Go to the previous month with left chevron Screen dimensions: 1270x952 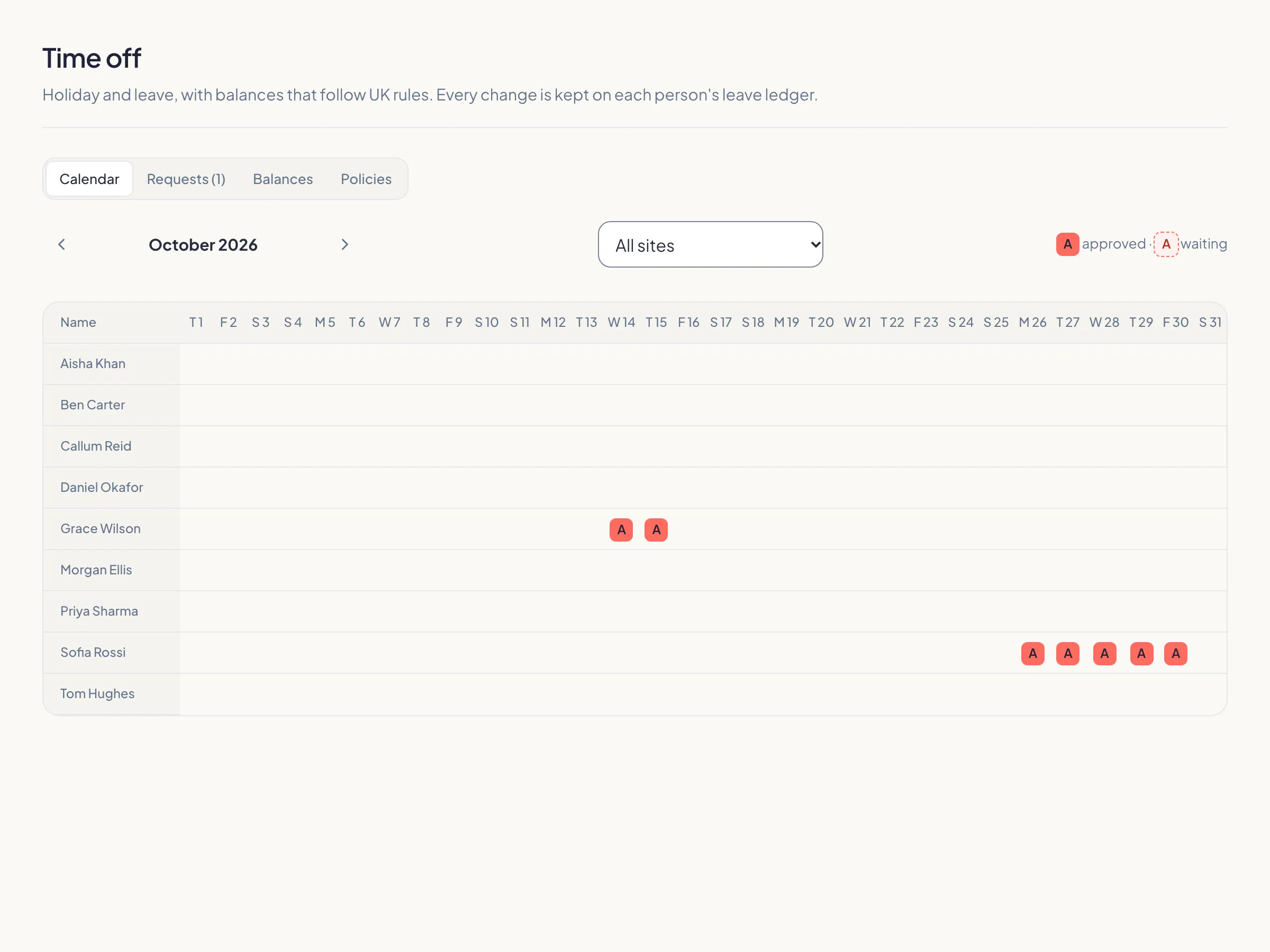click(61, 244)
